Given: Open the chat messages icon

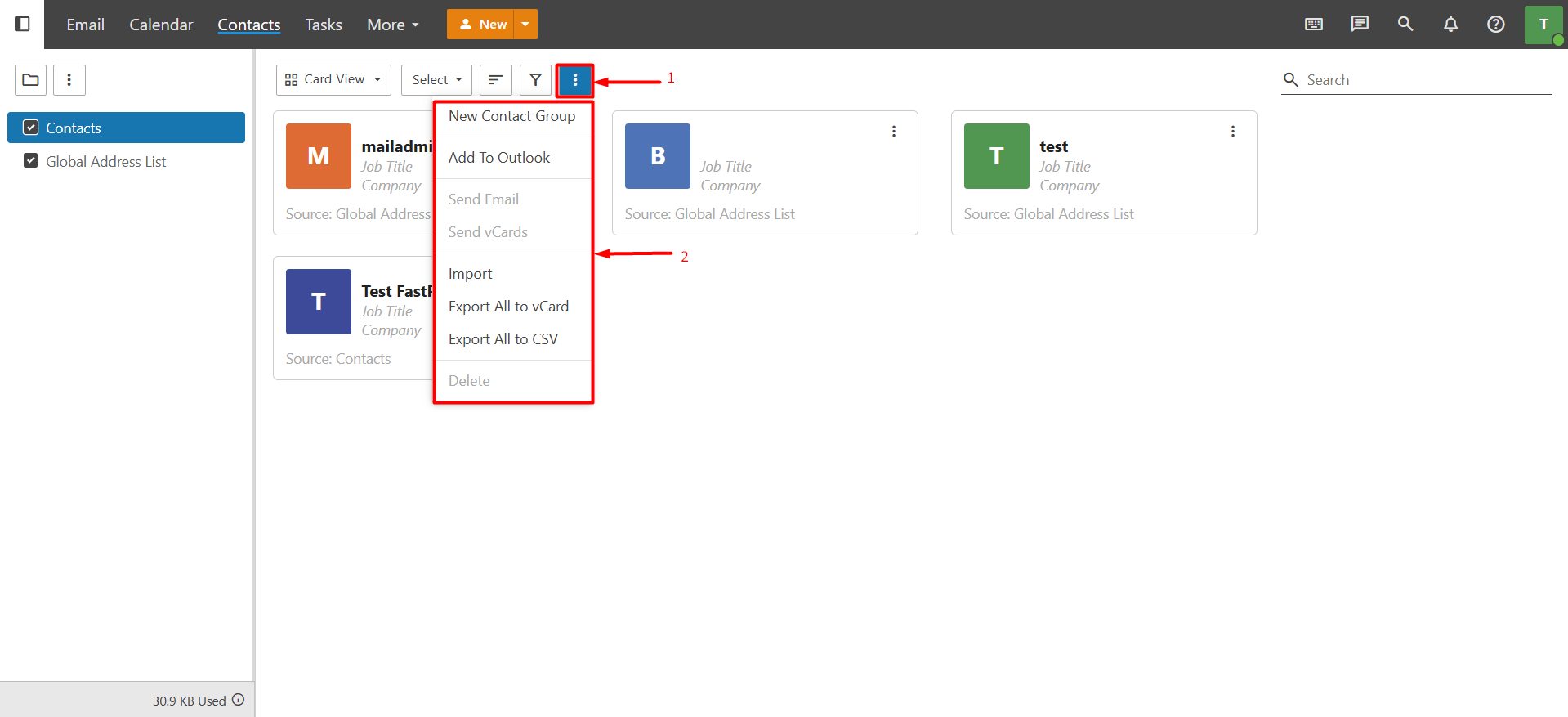Looking at the screenshot, I should point(1360,24).
